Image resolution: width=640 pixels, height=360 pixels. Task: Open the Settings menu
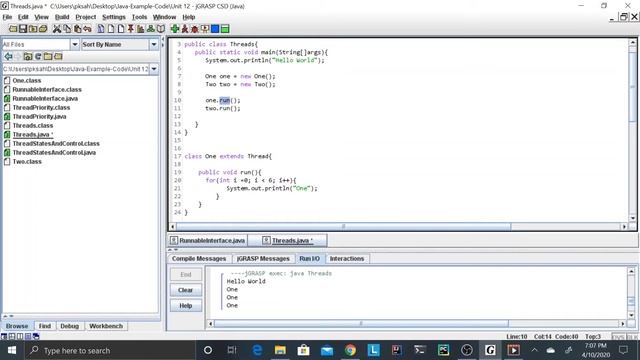click(x=114, y=17)
